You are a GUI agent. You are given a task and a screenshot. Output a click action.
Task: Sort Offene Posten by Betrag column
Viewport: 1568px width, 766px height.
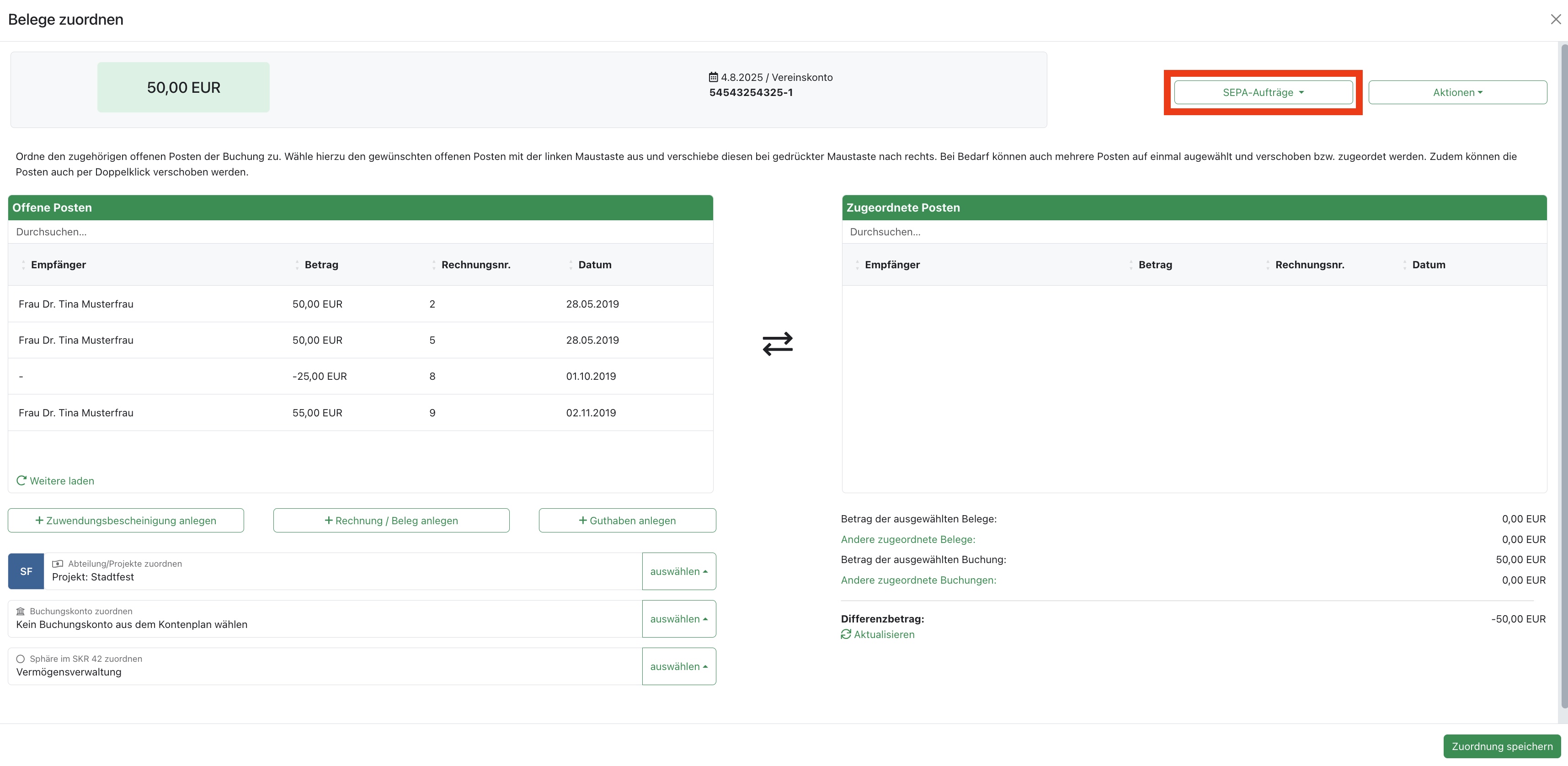click(321, 265)
